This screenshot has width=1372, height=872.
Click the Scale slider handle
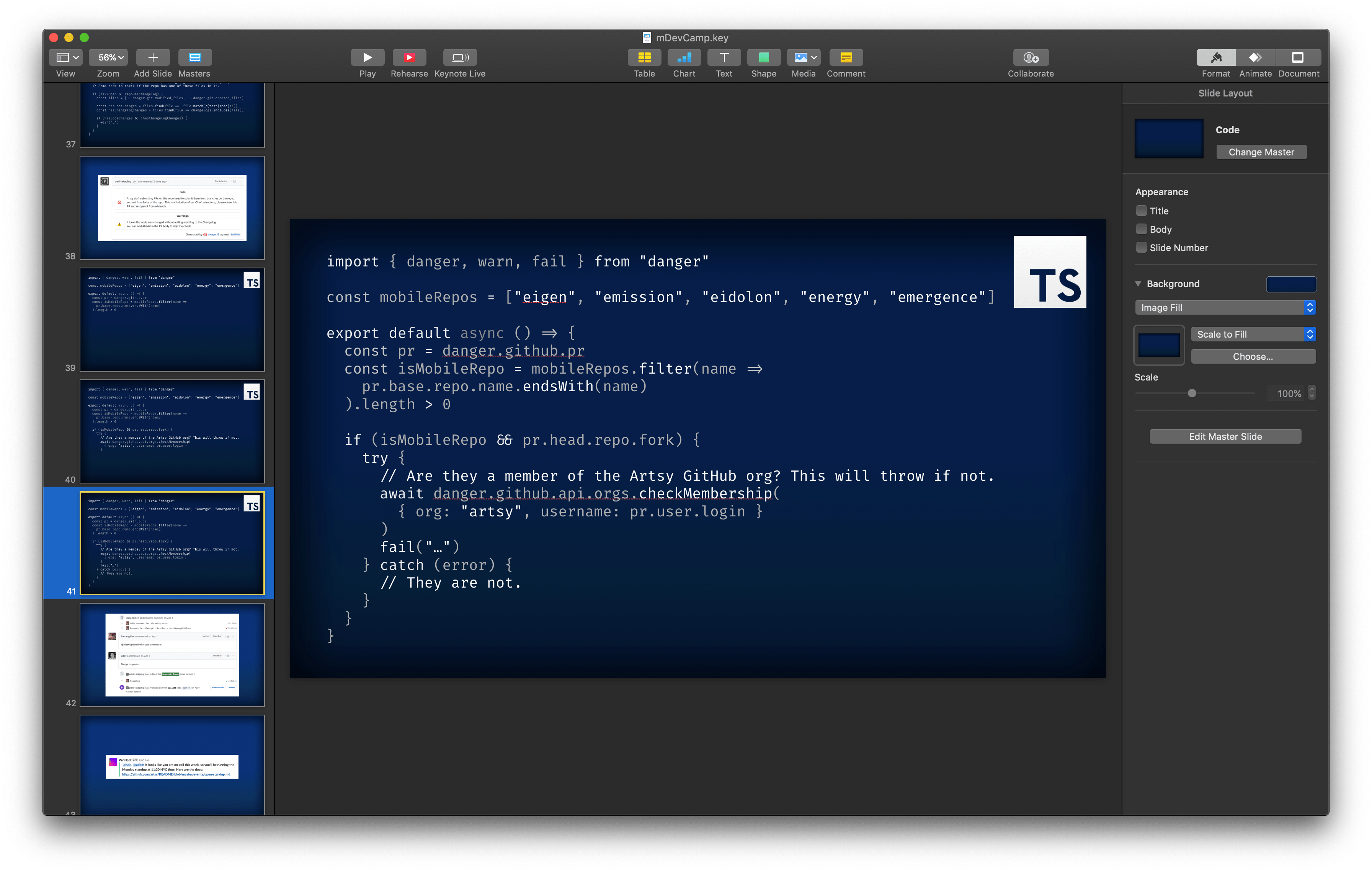click(1191, 393)
